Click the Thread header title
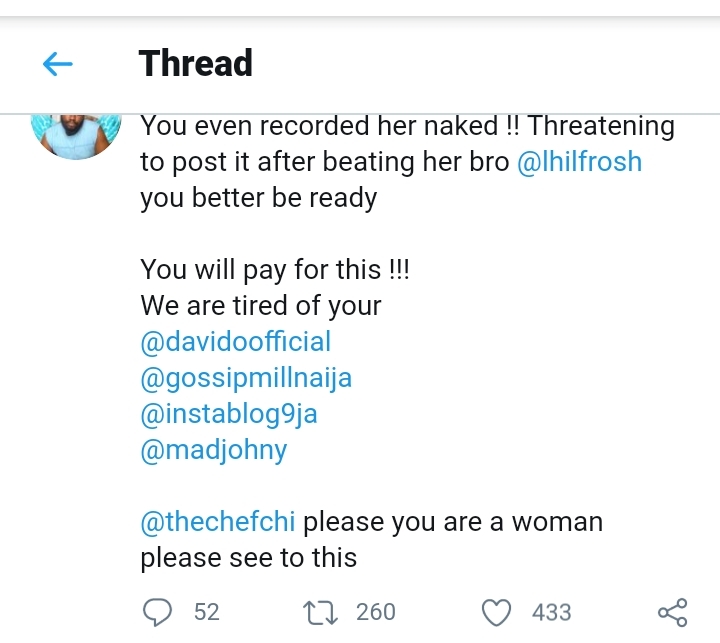Screen dimensions: 720x643 (x=196, y=63)
